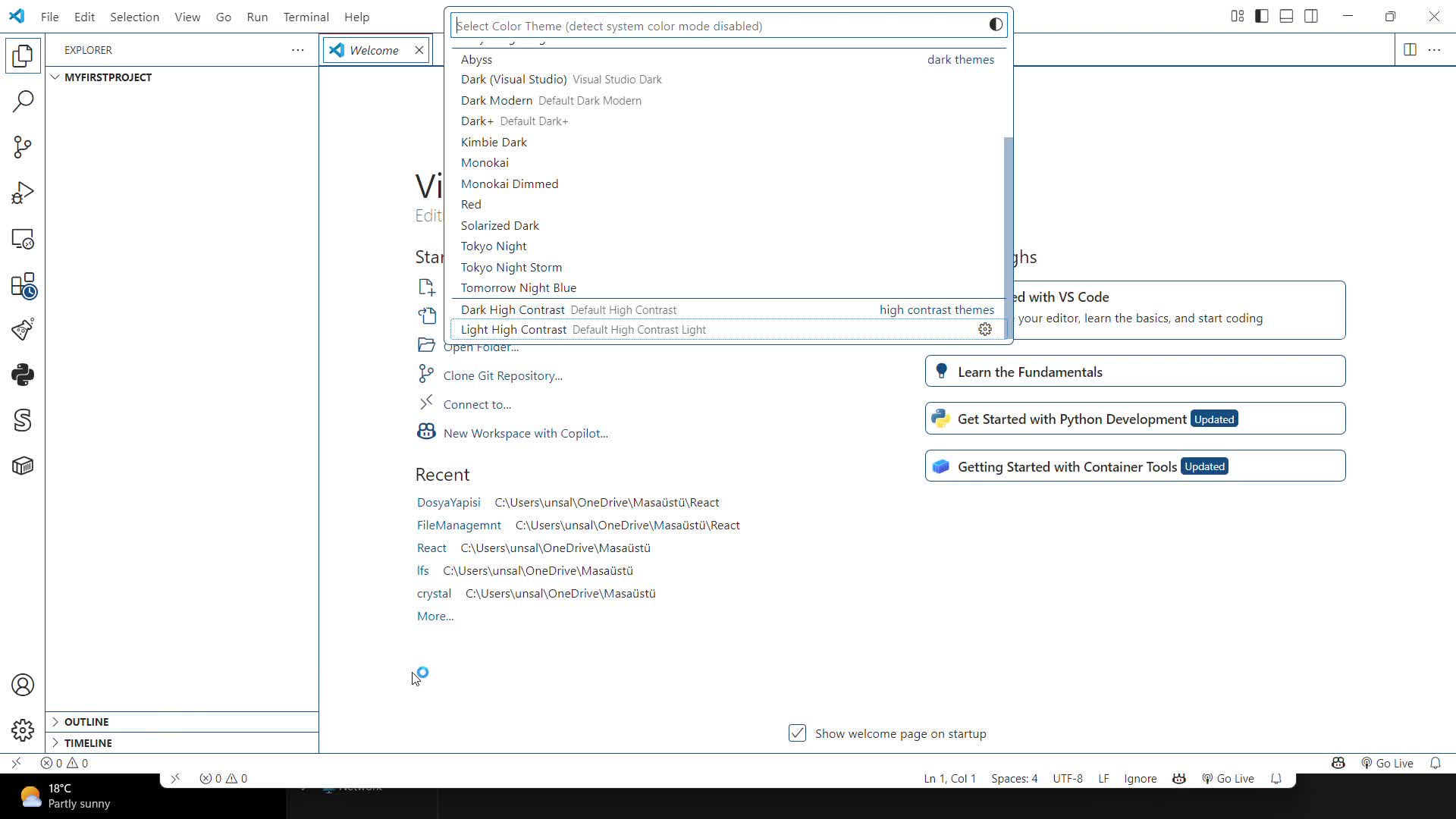Click the theme list scrollbar

[1008, 239]
